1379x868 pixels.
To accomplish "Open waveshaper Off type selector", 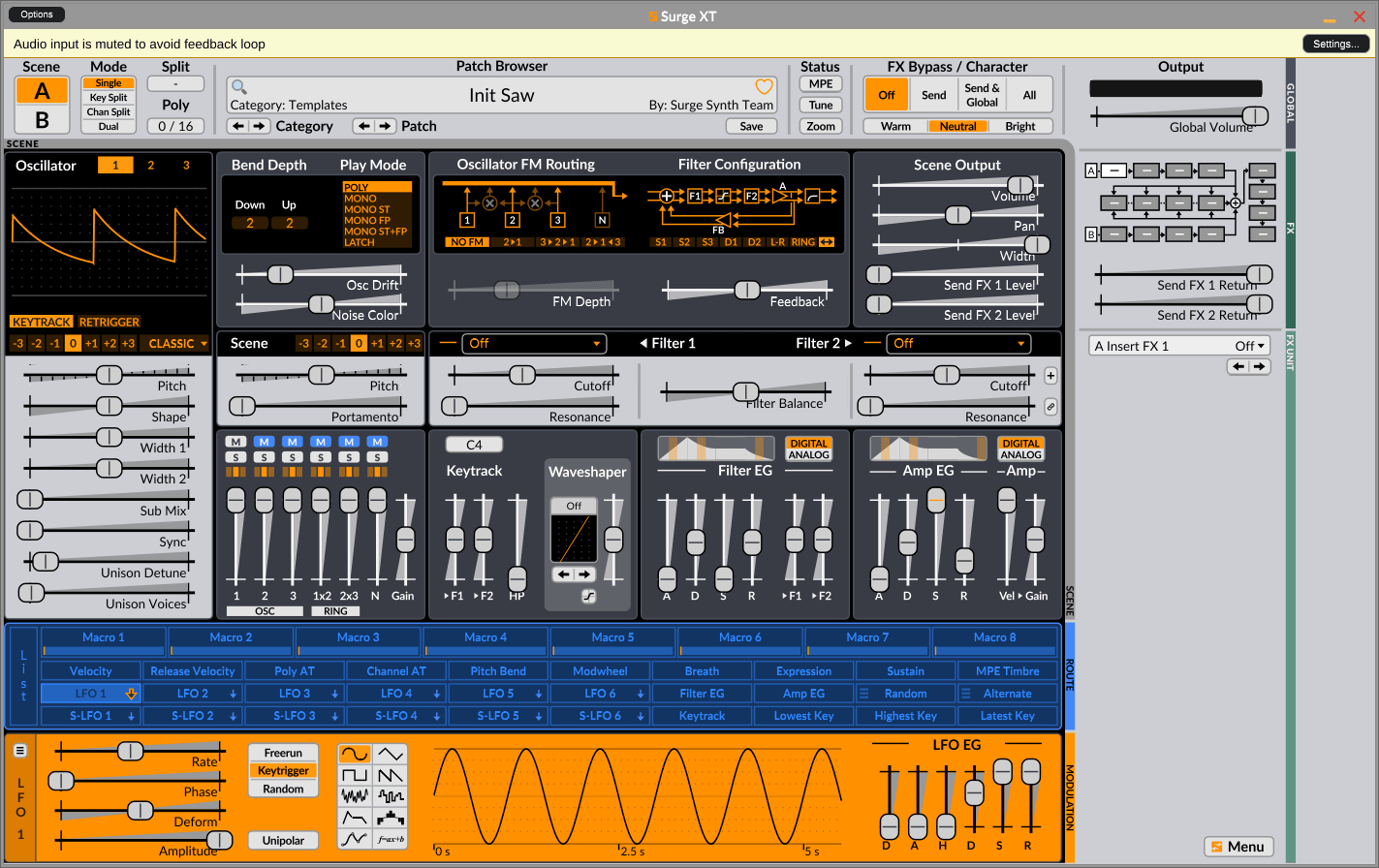I will pyautogui.click(x=574, y=506).
